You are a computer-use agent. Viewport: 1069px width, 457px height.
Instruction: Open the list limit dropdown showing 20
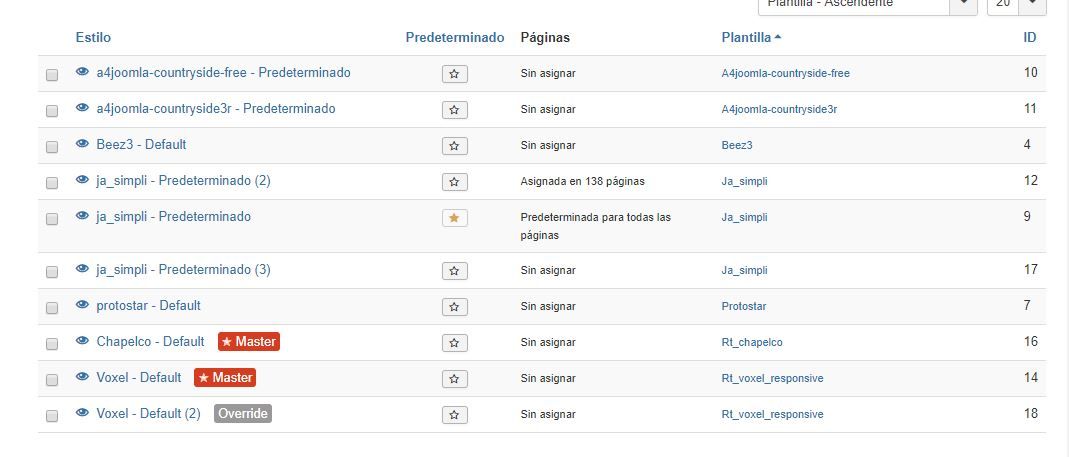pyautogui.click(x=1017, y=5)
